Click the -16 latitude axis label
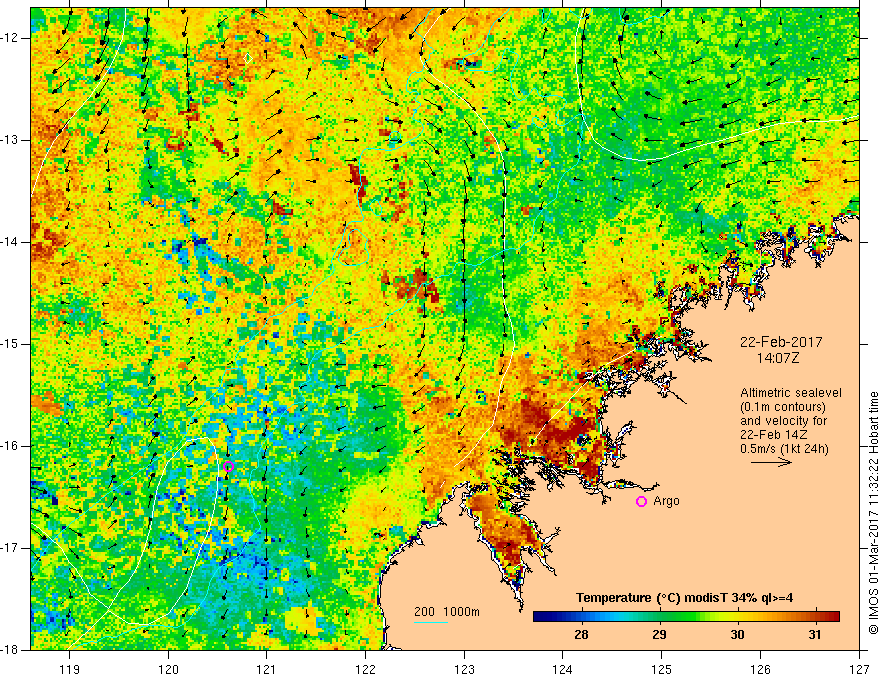Viewport: 880px width, 680px height. click(11, 446)
